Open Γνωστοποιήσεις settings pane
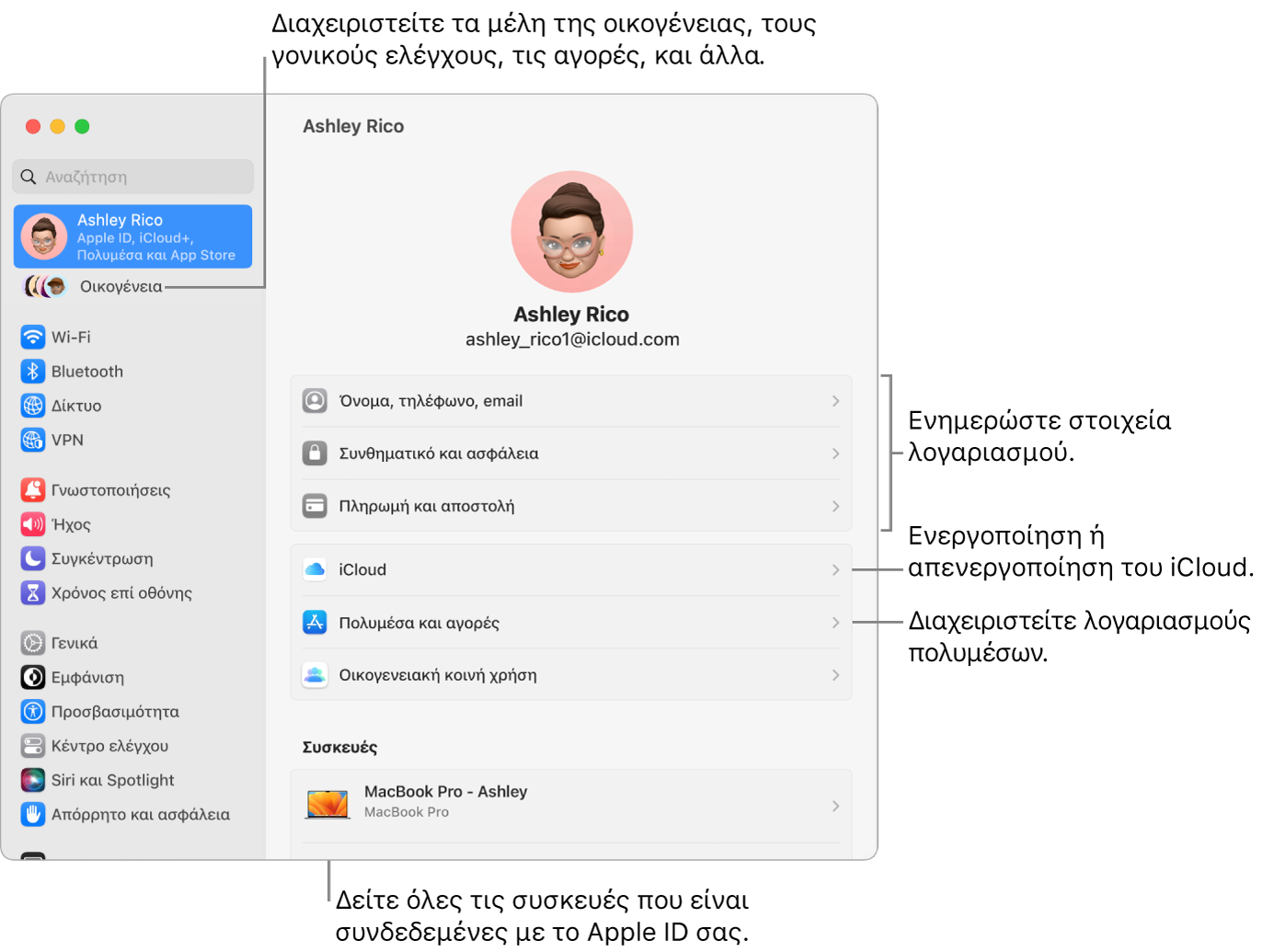Screen dimensions: 1263x952 click(132, 490)
